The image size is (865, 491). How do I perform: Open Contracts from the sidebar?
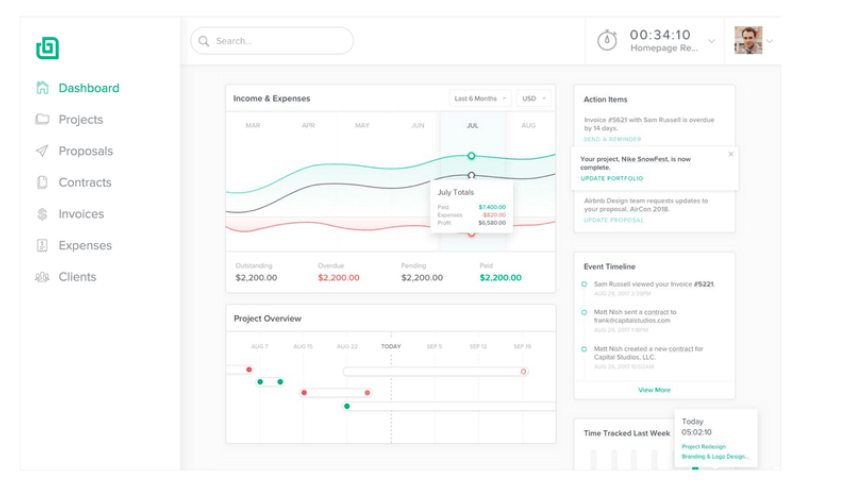(x=85, y=182)
